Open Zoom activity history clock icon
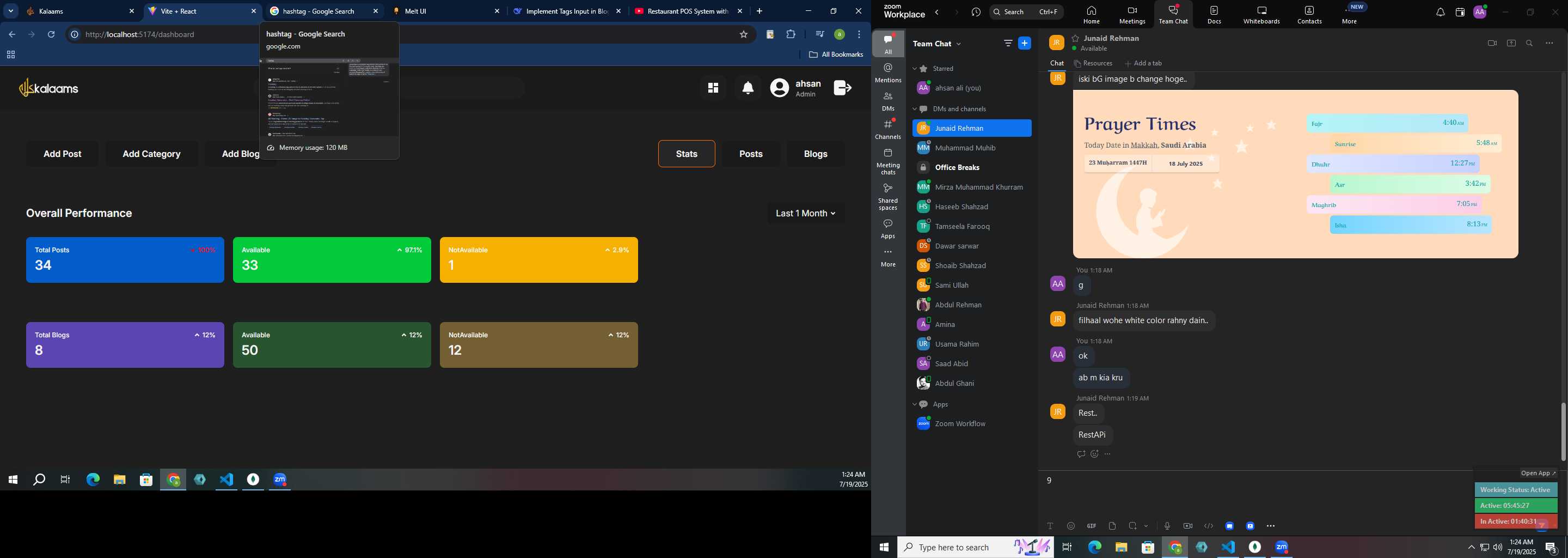 (976, 12)
